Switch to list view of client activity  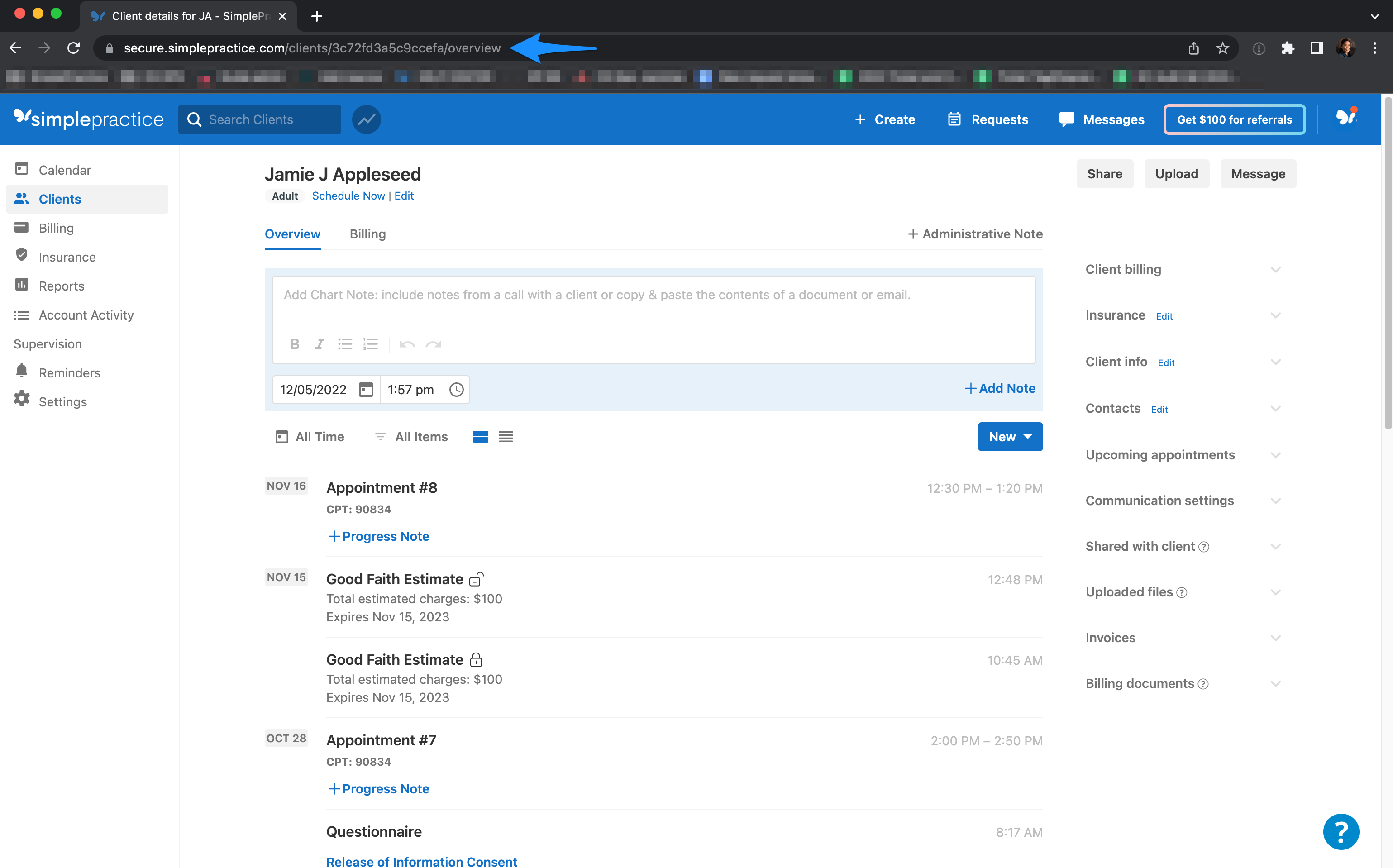point(506,436)
